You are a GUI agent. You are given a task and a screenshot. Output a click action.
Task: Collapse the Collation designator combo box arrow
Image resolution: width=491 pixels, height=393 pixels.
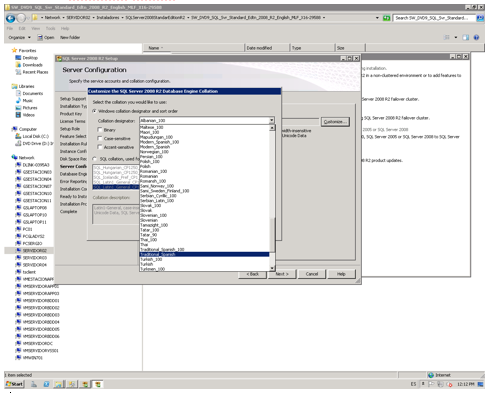pos(272,120)
